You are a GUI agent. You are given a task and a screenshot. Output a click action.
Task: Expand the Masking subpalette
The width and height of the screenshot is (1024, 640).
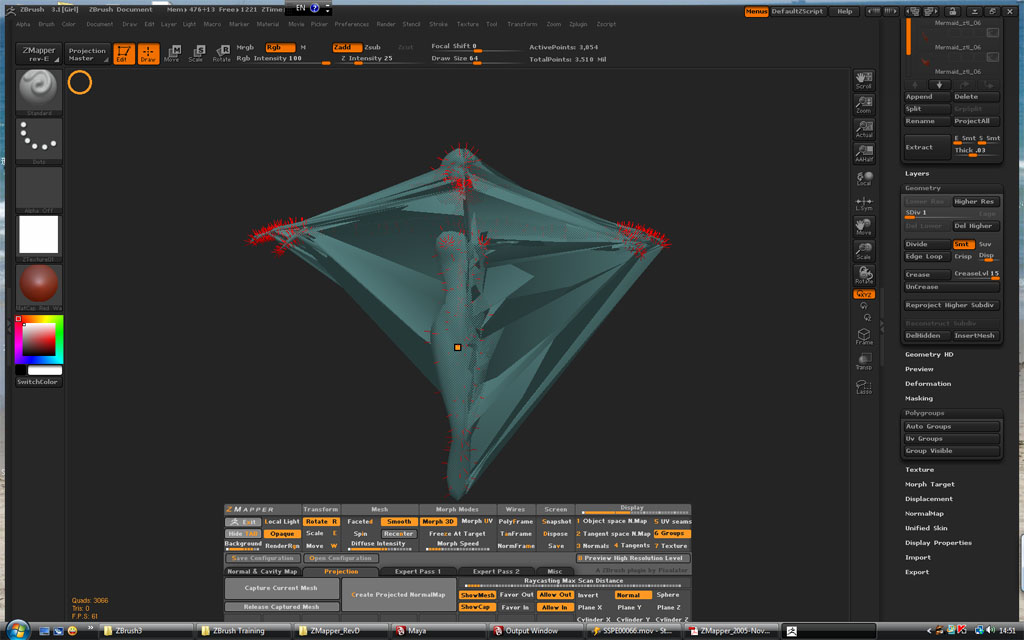click(x=919, y=398)
